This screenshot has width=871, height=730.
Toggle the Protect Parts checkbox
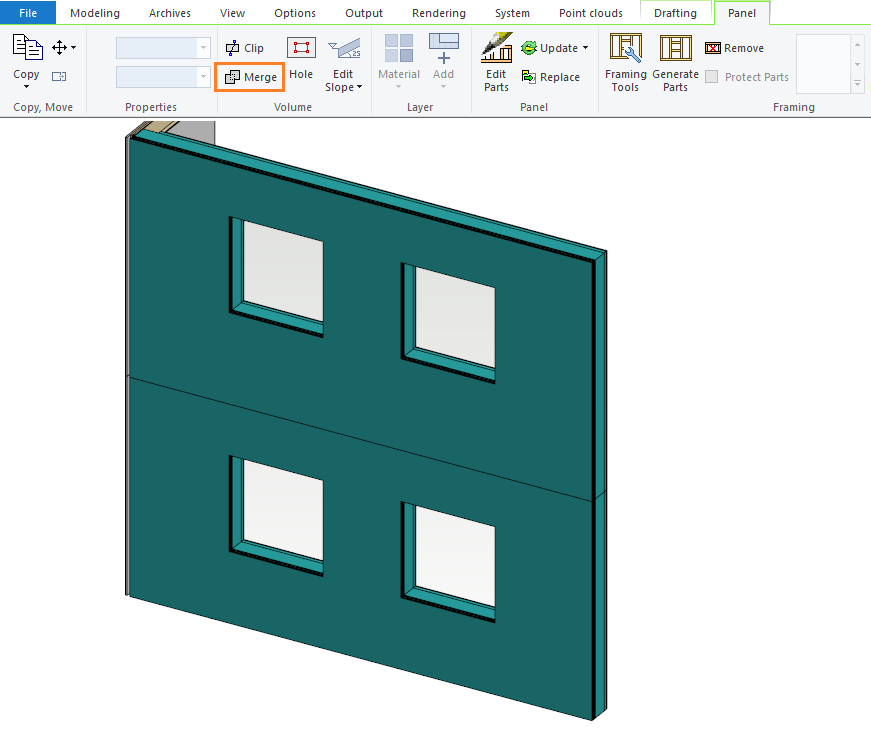[712, 77]
